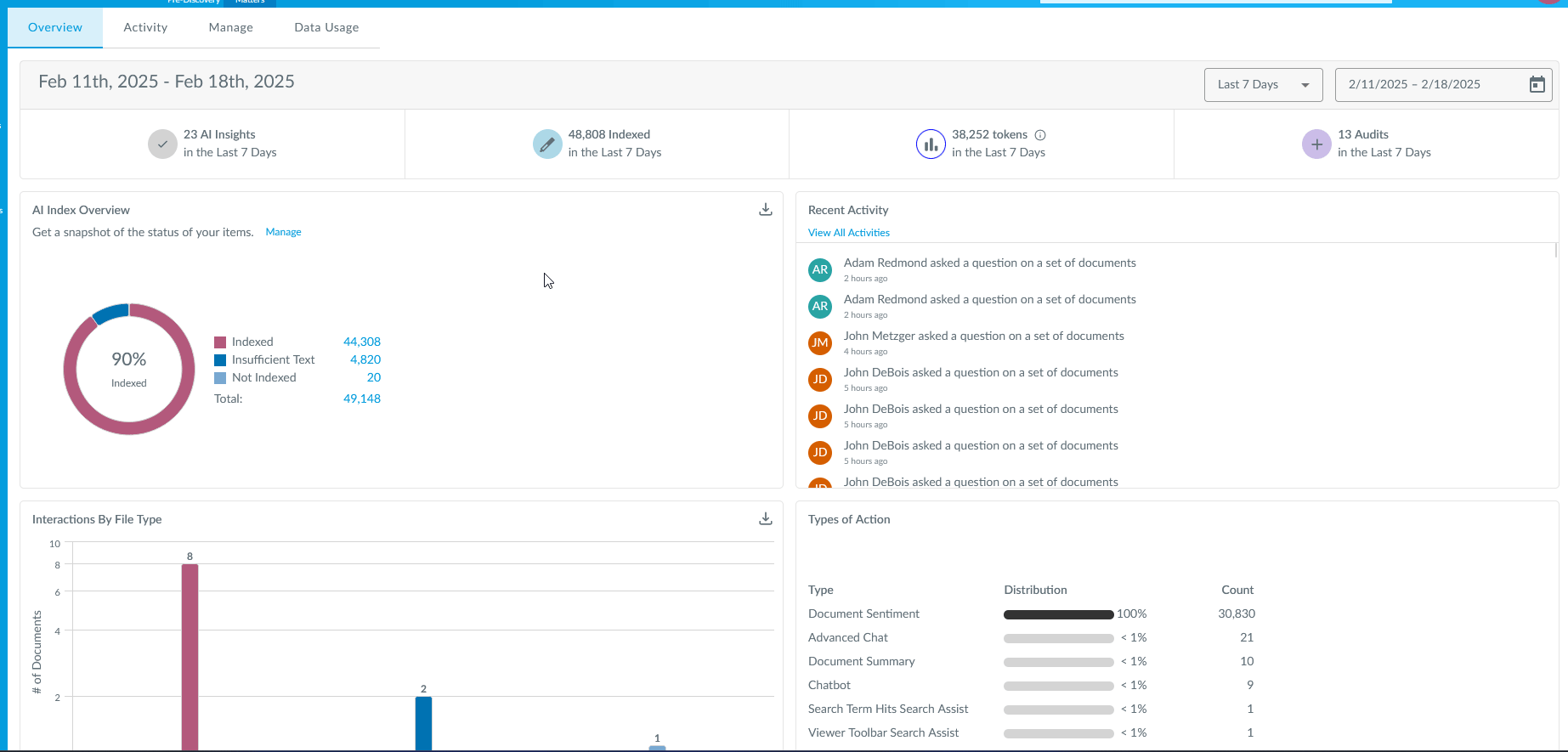The width and height of the screenshot is (1568, 752).
Task: Click the Document Sentiment distribution bar
Action: pyautogui.click(x=1058, y=614)
